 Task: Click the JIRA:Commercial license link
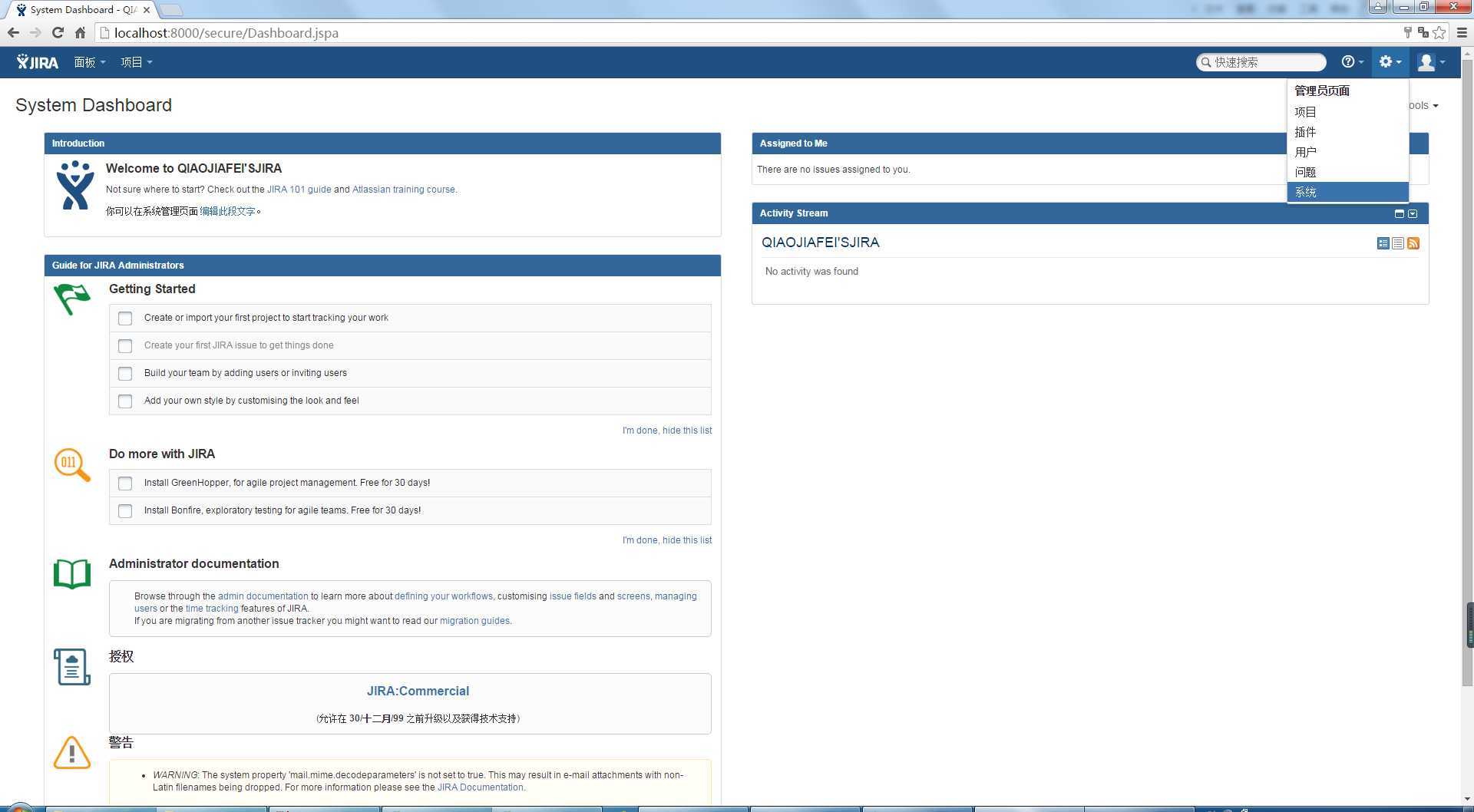click(418, 691)
